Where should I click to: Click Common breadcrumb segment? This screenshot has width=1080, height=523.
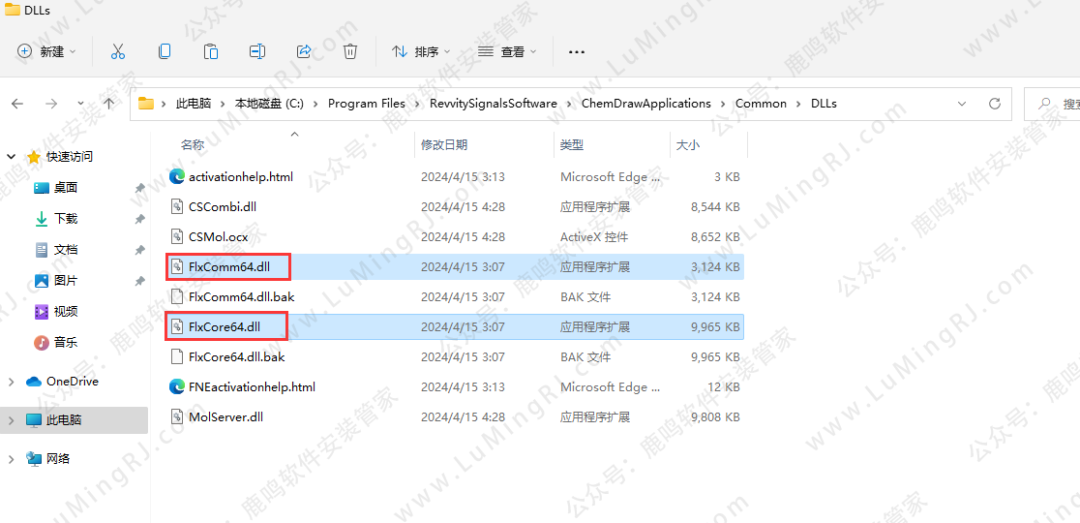(761, 103)
